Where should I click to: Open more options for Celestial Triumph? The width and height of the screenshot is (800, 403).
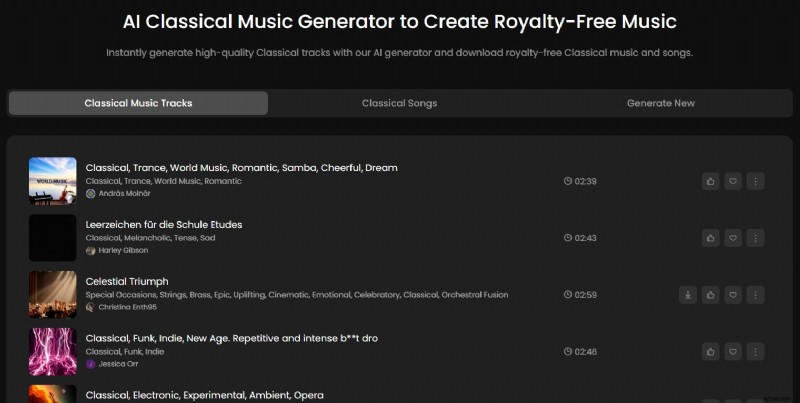(755, 295)
